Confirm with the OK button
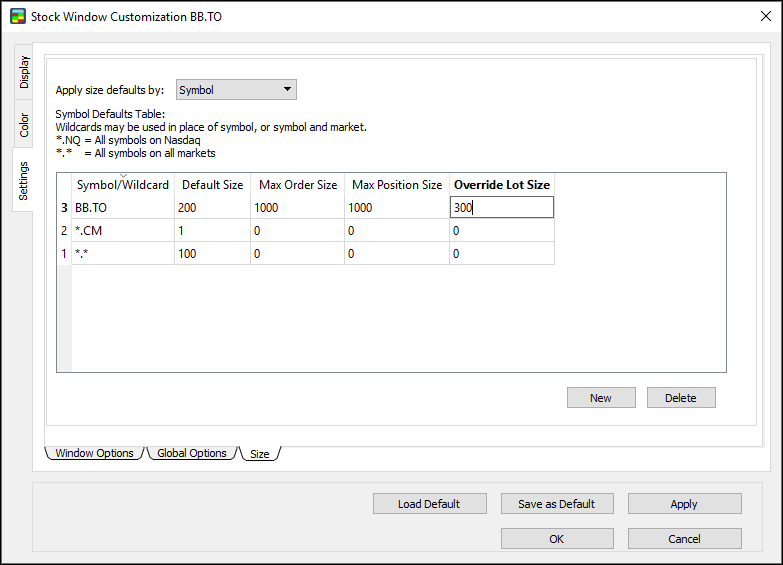Viewport: 783px width, 565px height. pos(556,539)
